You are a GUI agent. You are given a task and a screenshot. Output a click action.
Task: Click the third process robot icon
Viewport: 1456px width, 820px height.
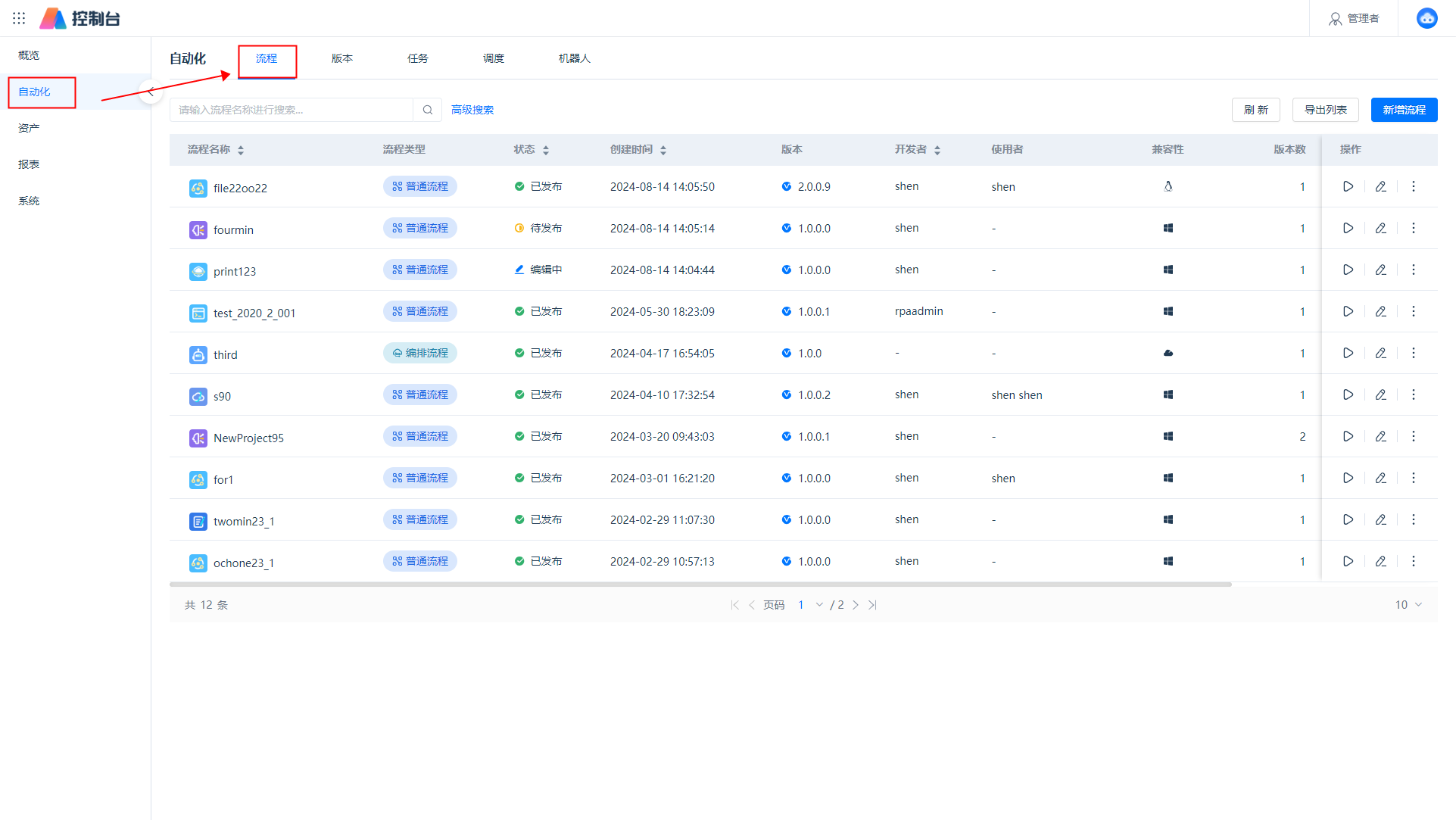tap(198, 354)
